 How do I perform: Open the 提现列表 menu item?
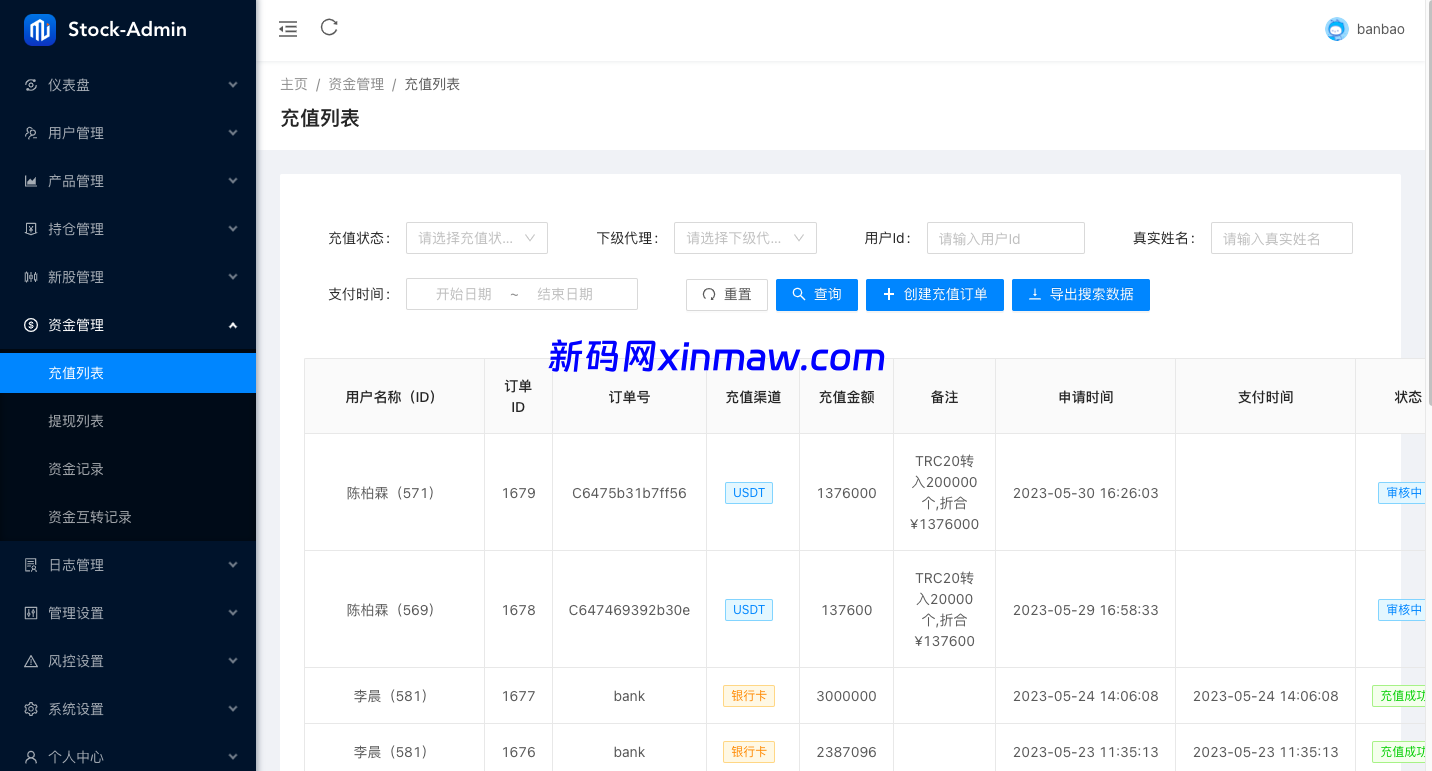coord(76,421)
